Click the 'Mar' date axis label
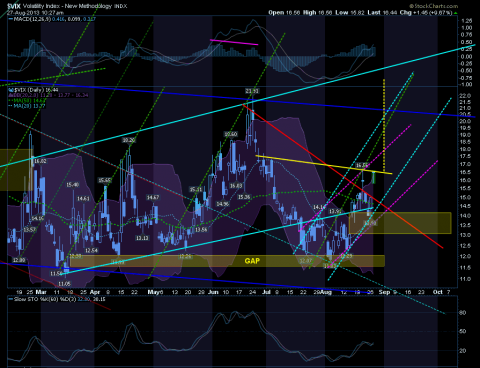The height and width of the screenshot is (368, 480). (x=41, y=292)
